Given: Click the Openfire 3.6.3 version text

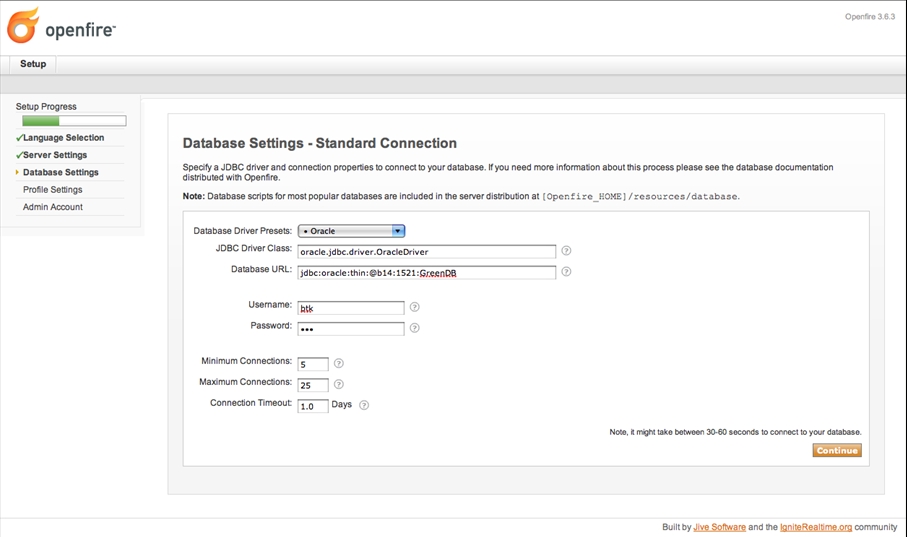Looking at the screenshot, I should tap(869, 17).
